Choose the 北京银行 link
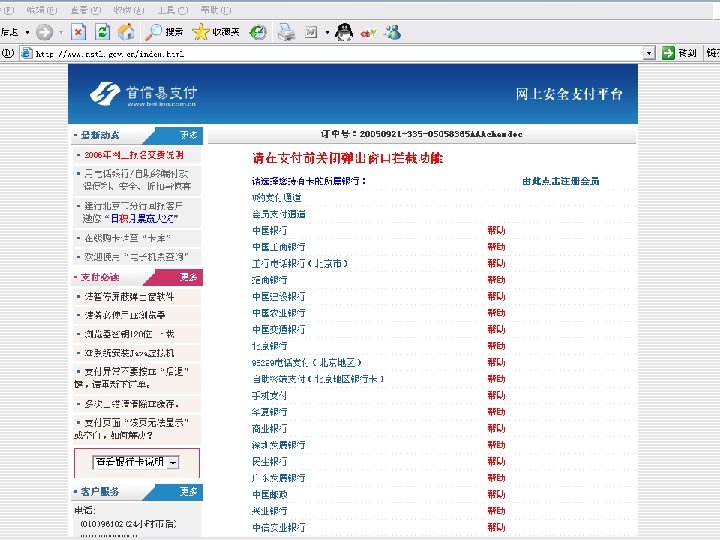Image resolution: width=720 pixels, height=540 pixels. [x=270, y=346]
